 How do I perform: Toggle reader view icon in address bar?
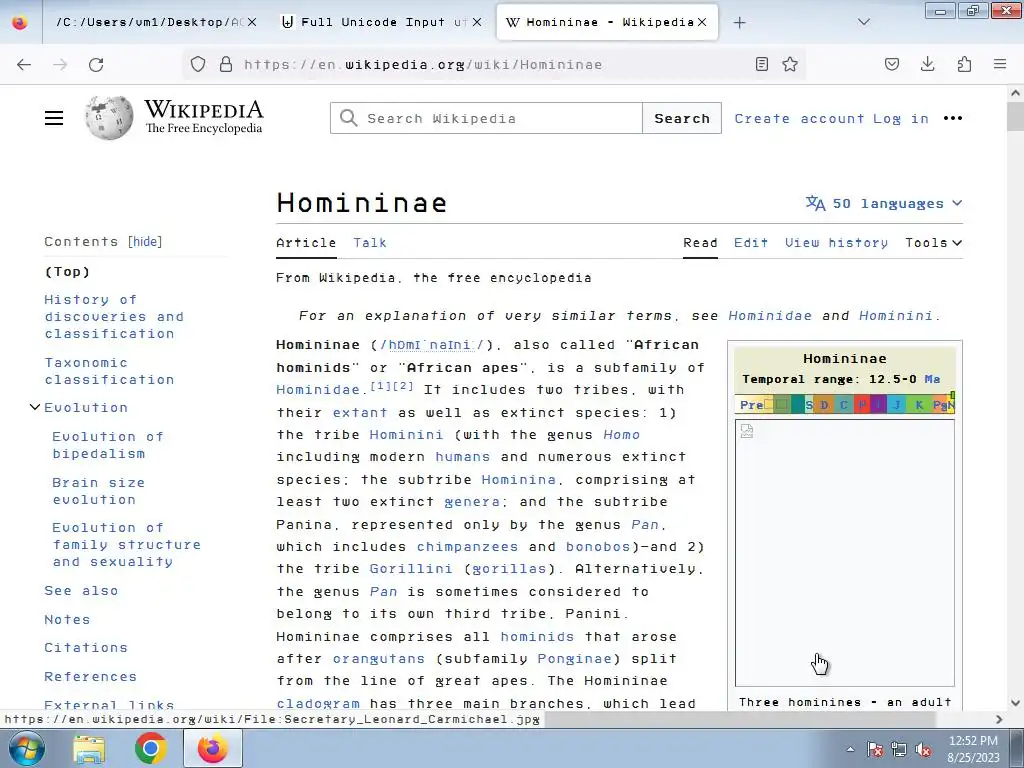[761, 64]
